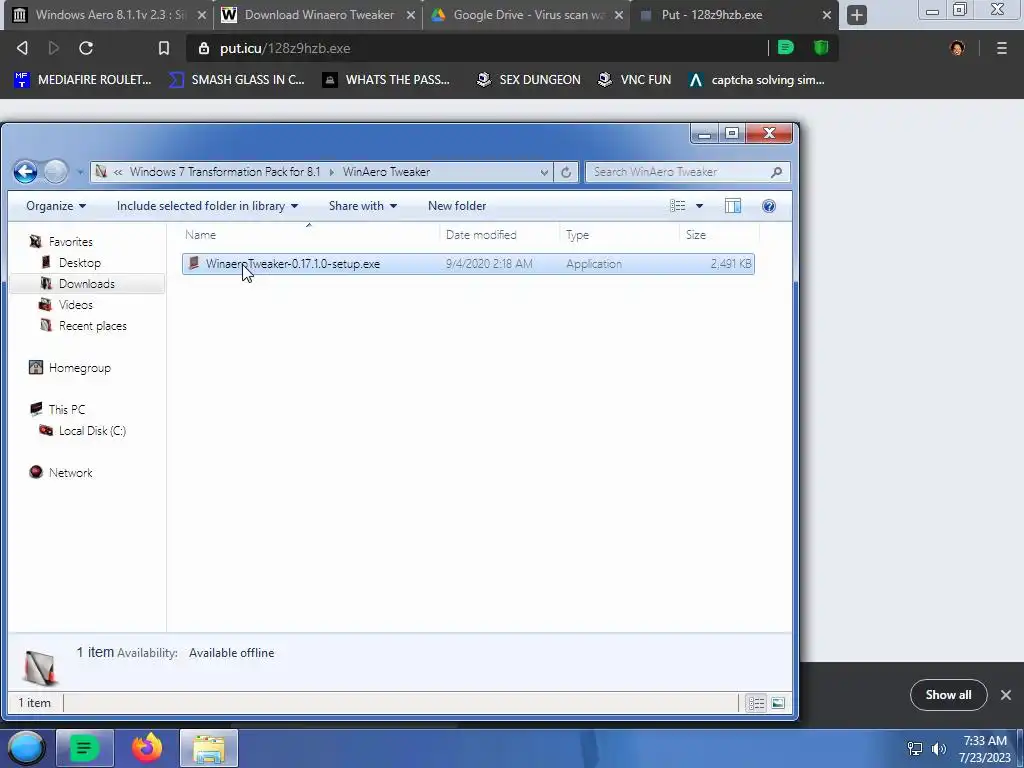The height and width of the screenshot is (768, 1024).
Task: Open SMASH GLASS IN C... bookmark
Action: point(236,80)
